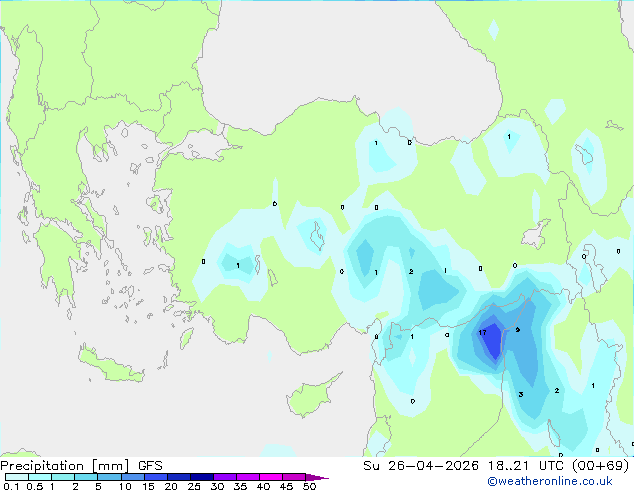
Task: Click the weatheronline.co.uk copyright link
Action: coord(550,481)
